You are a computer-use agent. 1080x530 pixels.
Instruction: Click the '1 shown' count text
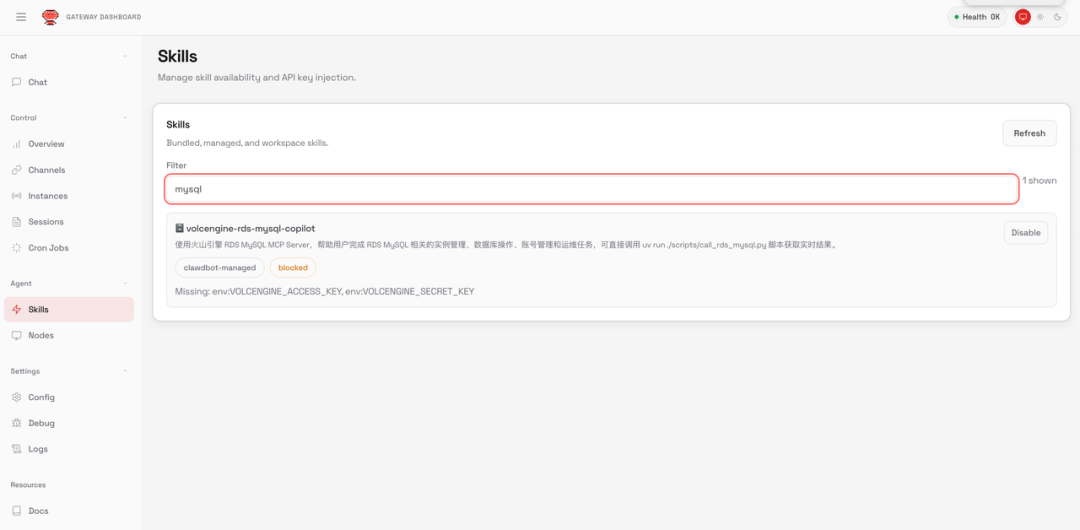click(1039, 181)
